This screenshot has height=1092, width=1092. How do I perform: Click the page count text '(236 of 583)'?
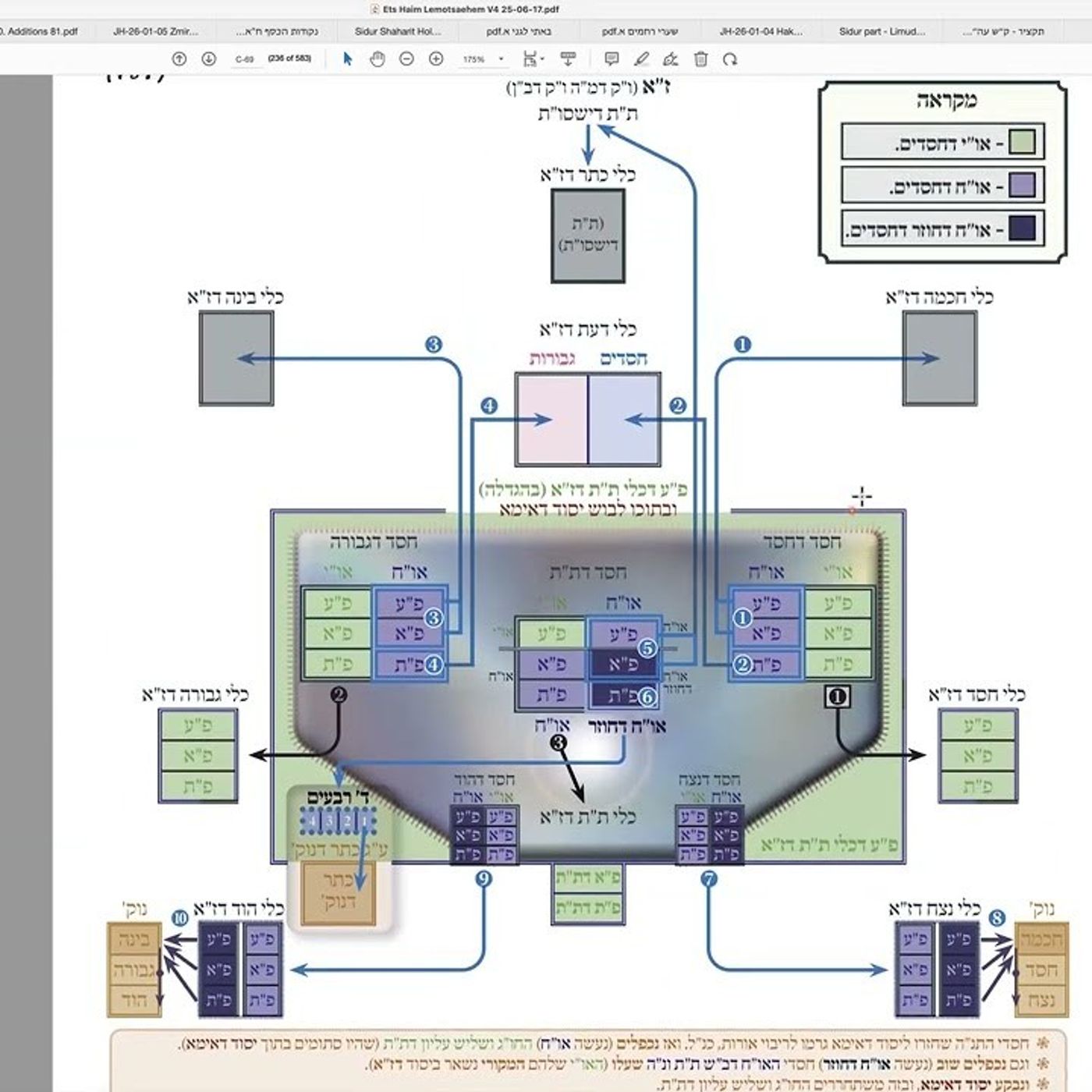pos(289,58)
